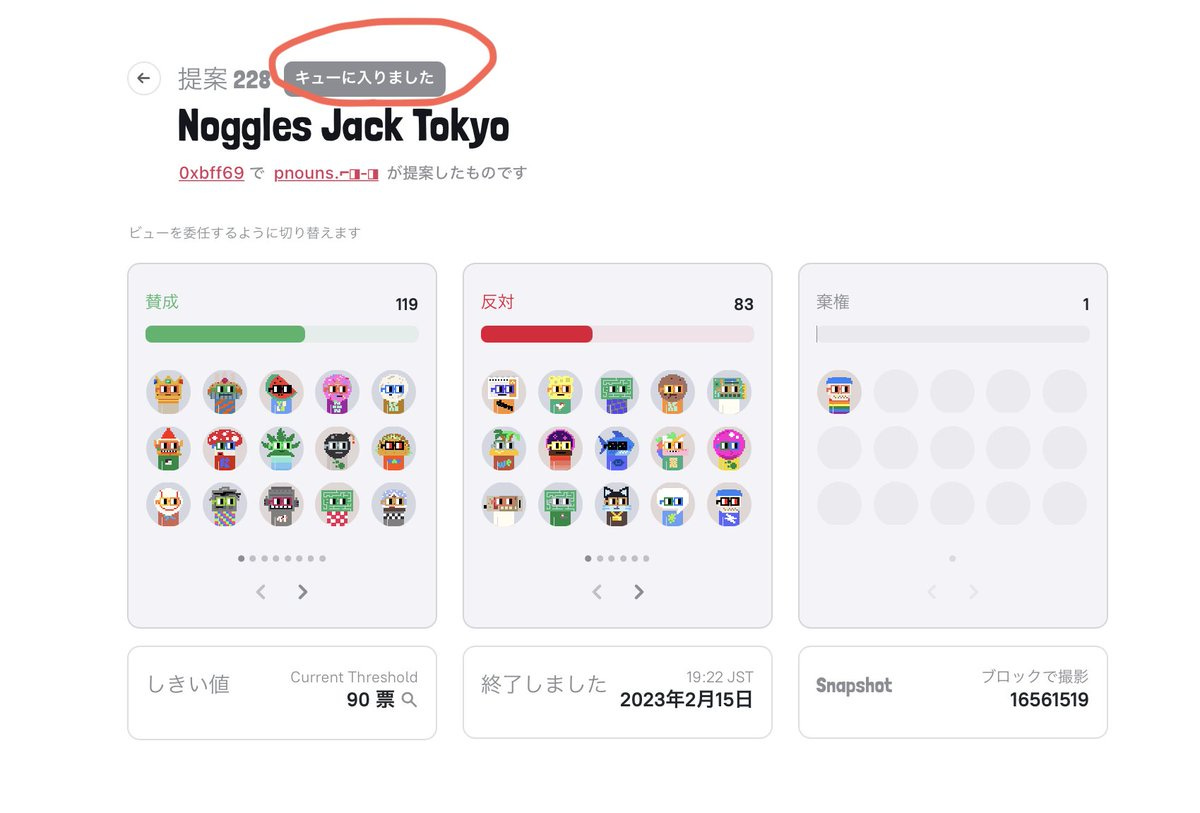Image resolution: width=1200 pixels, height=813 pixels.
Task: Click the pink-haired noun avatar in 賛成
Action: click(x=337, y=392)
